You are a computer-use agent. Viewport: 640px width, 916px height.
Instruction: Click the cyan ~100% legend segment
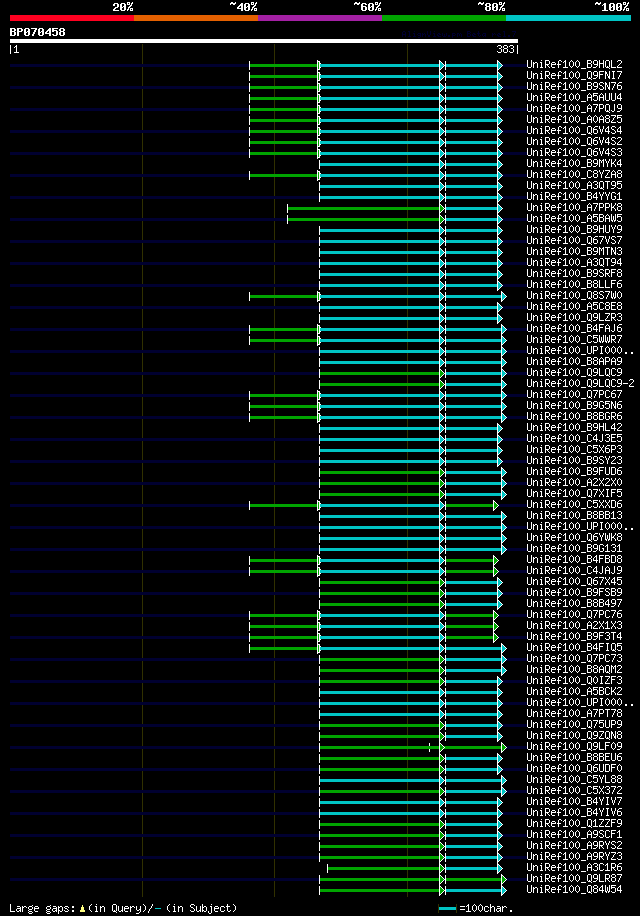click(568, 18)
